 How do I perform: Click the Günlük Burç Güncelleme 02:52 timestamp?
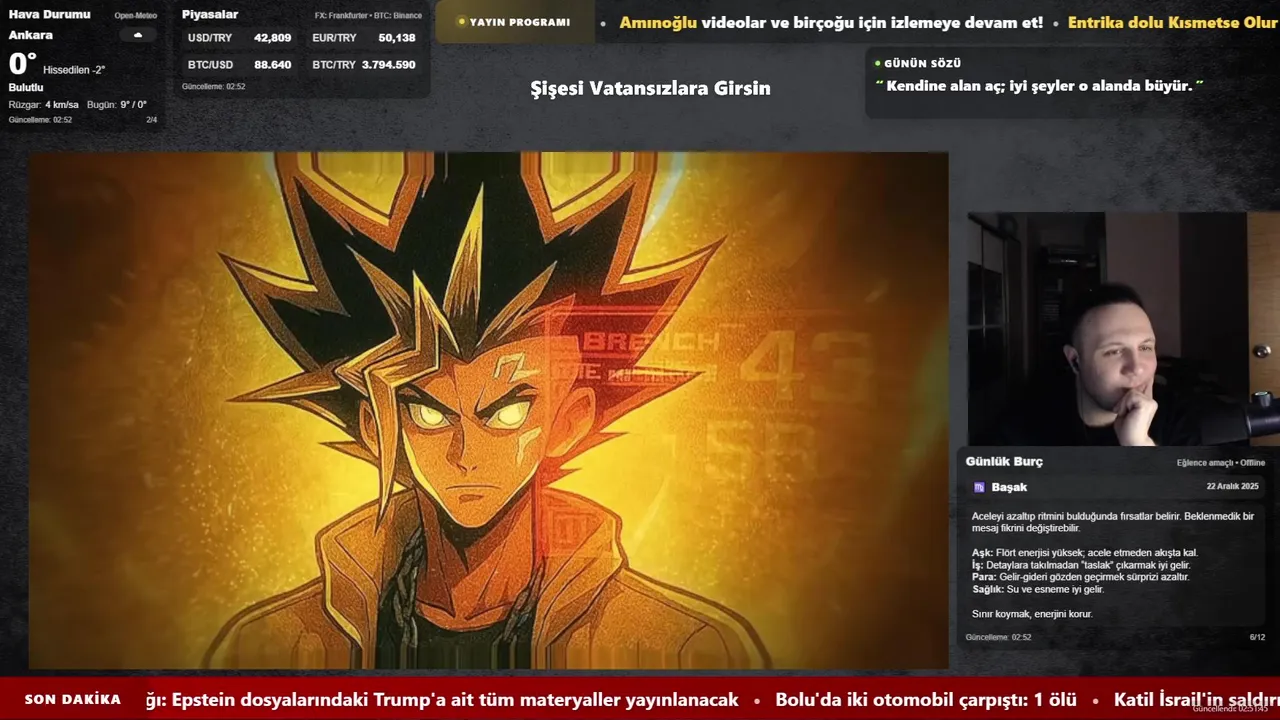click(x=998, y=637)
